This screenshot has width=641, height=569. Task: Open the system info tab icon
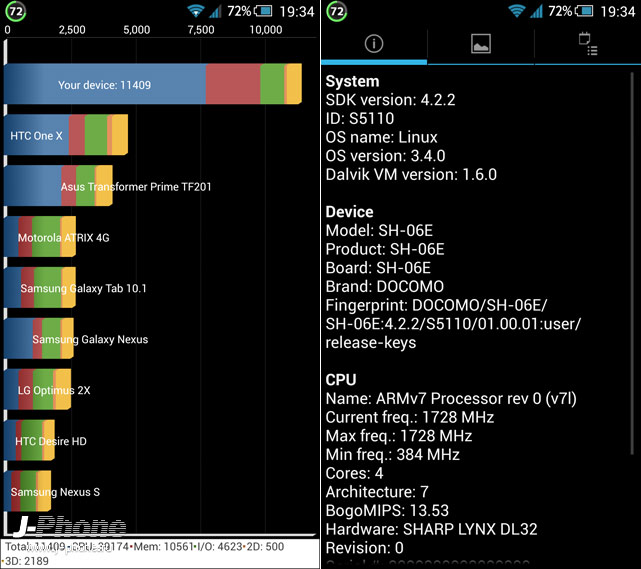pyautogui.click(x=374, y=43)
